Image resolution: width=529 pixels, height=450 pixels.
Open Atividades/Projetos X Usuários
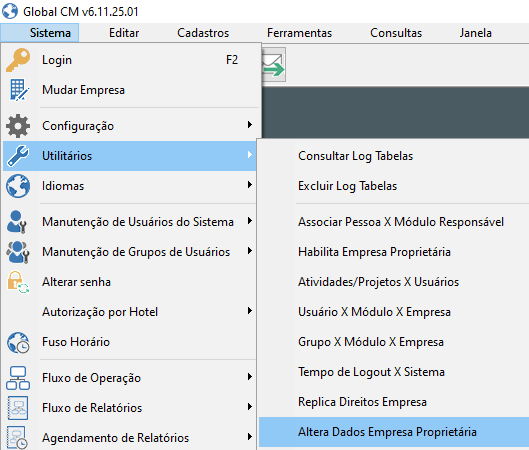click(394, 282)
